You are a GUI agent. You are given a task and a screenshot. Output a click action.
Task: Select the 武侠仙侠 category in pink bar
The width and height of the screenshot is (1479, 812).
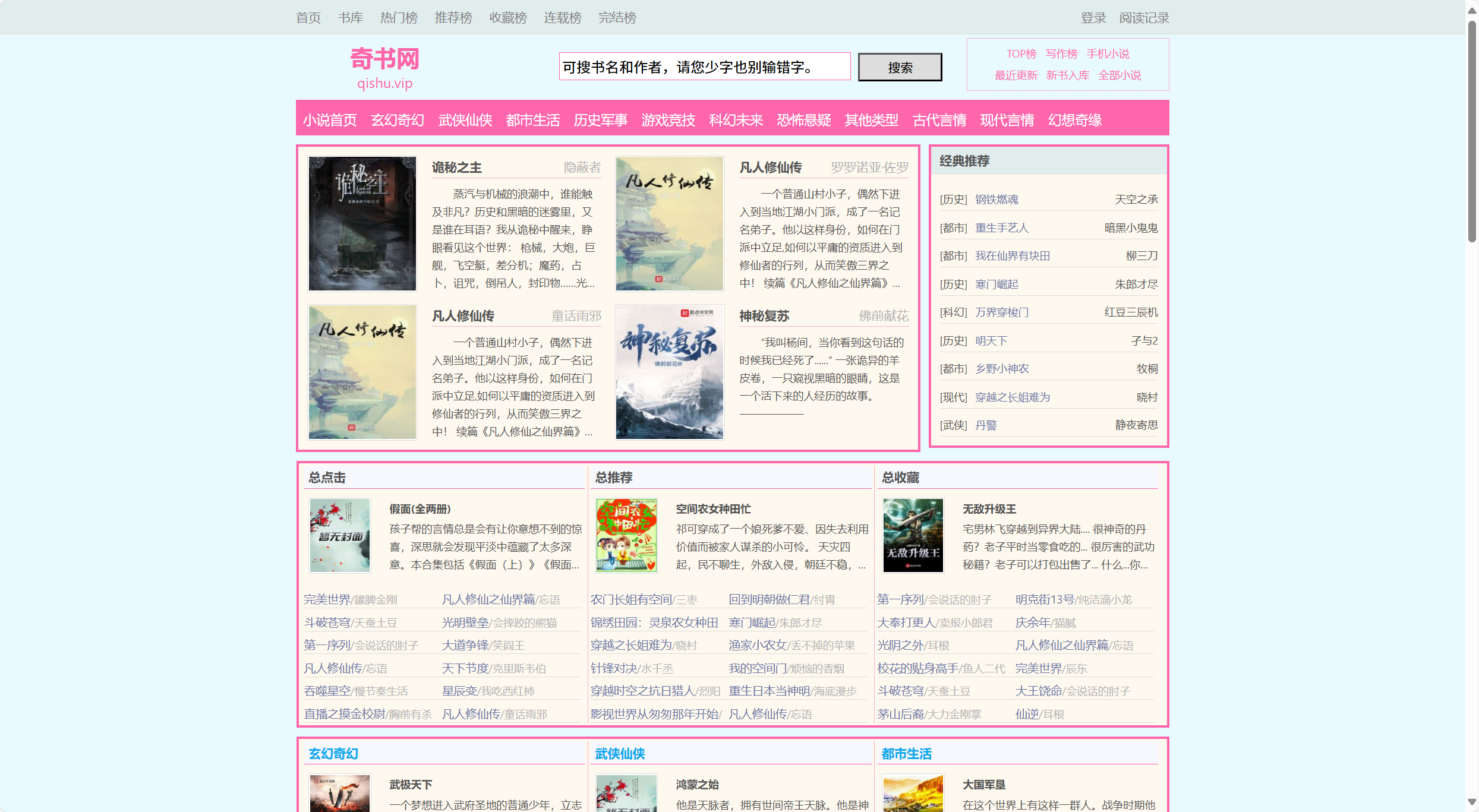[465, 120]
